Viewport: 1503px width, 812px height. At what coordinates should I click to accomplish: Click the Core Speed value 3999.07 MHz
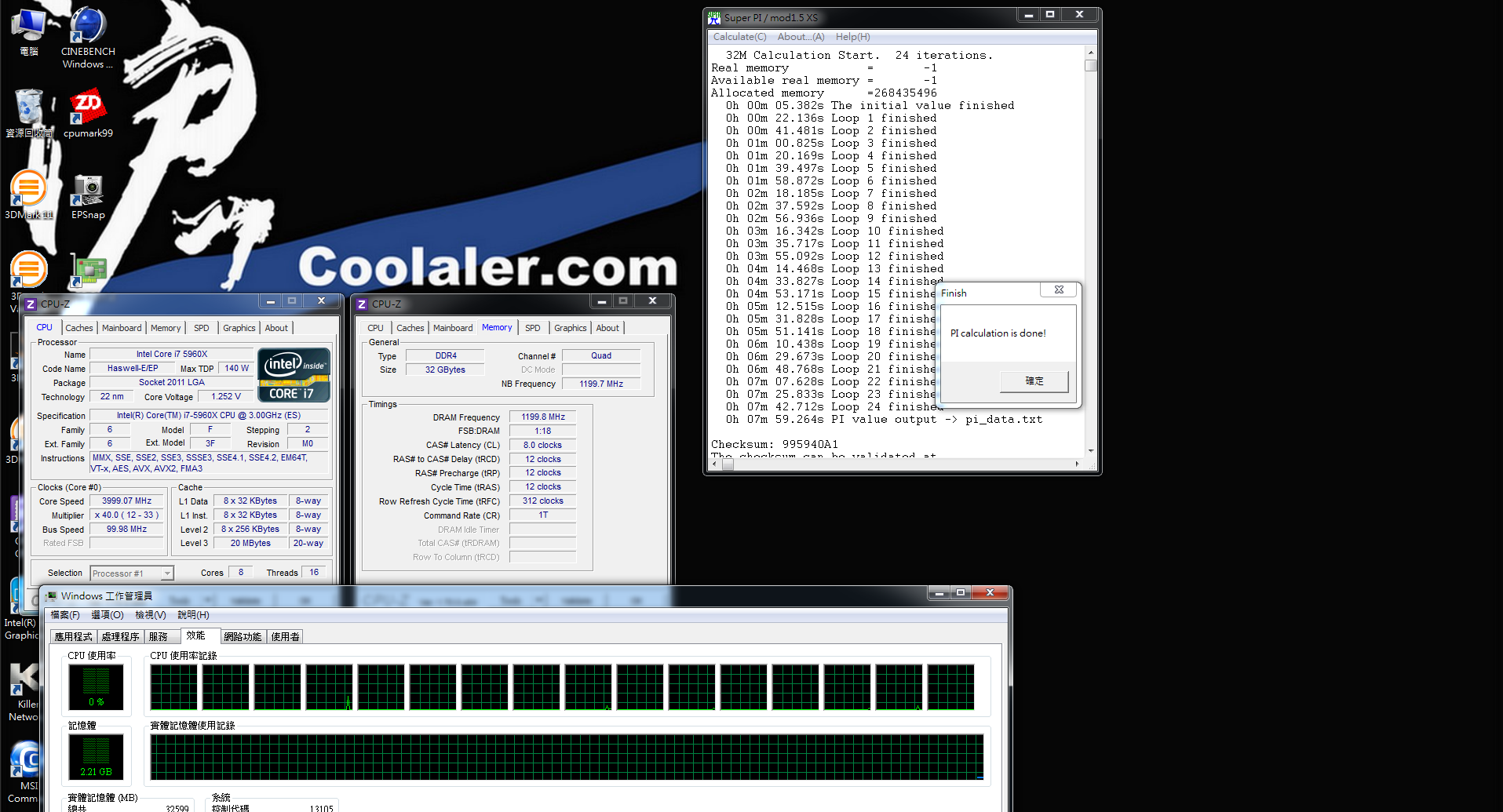pos(127,501)
